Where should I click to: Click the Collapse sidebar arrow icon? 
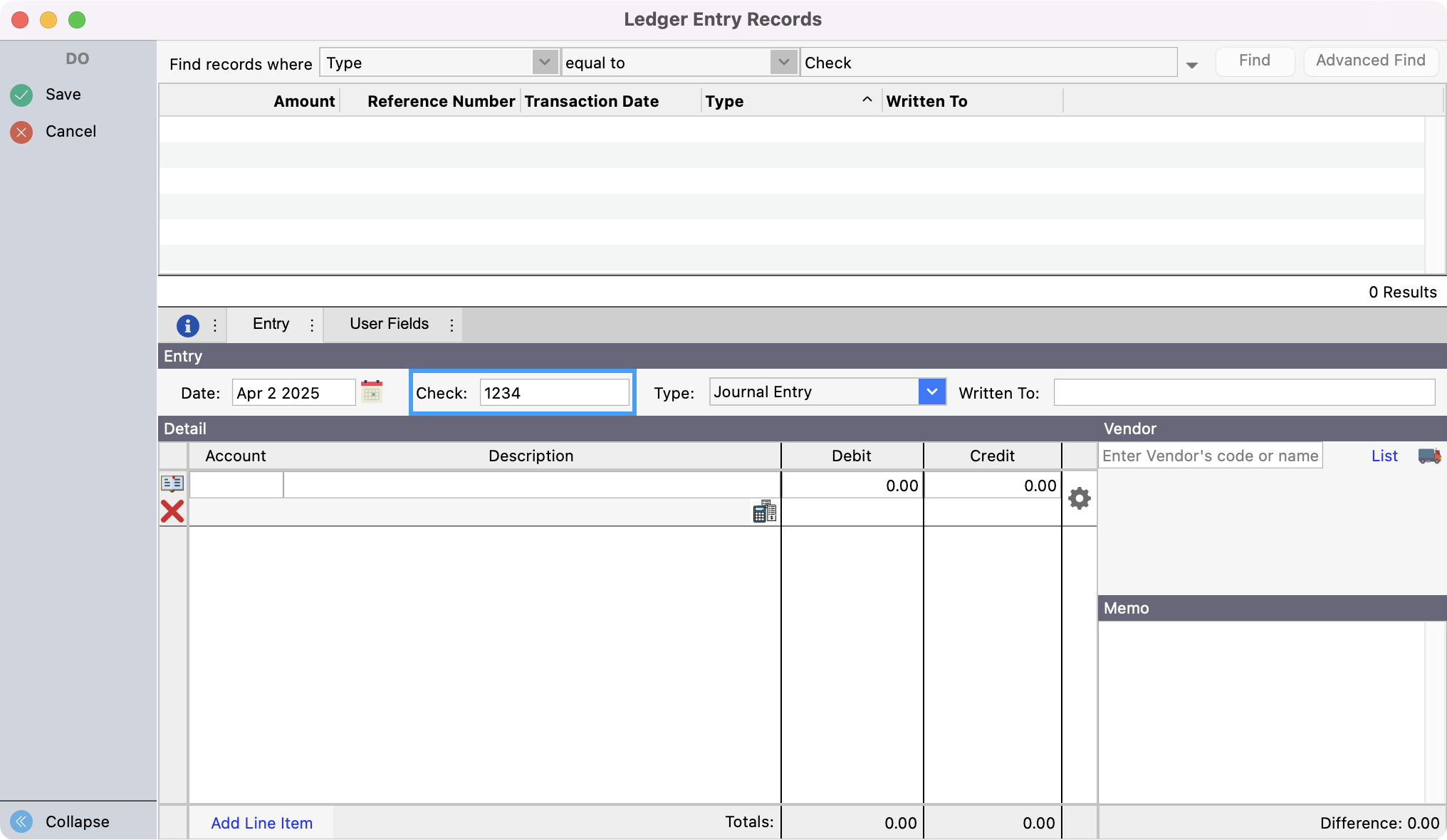(21, 821)
